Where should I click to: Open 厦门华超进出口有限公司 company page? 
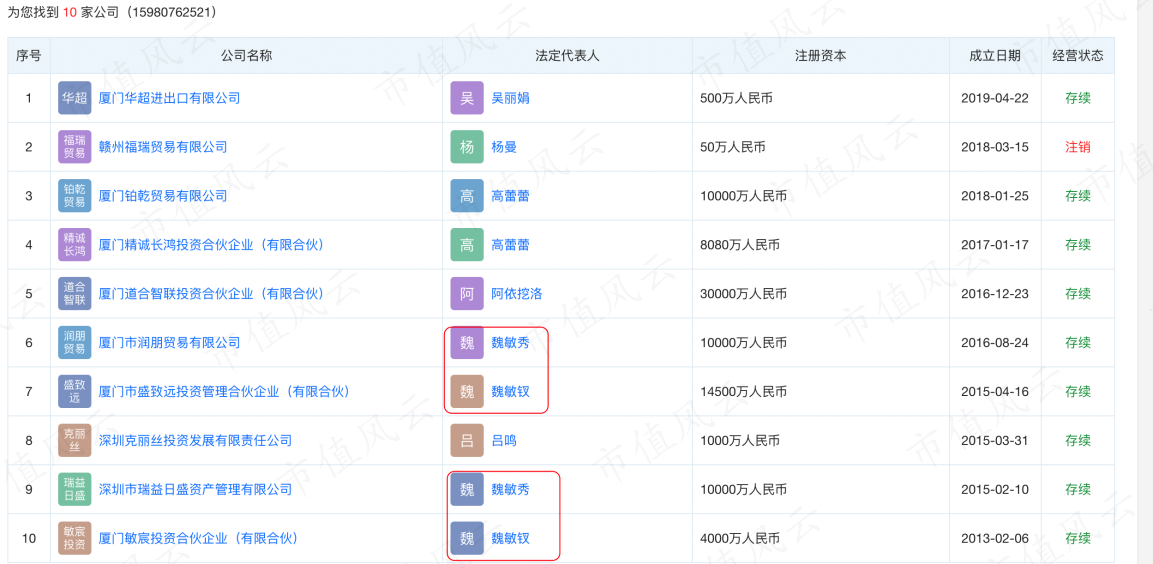coord(169,98)
